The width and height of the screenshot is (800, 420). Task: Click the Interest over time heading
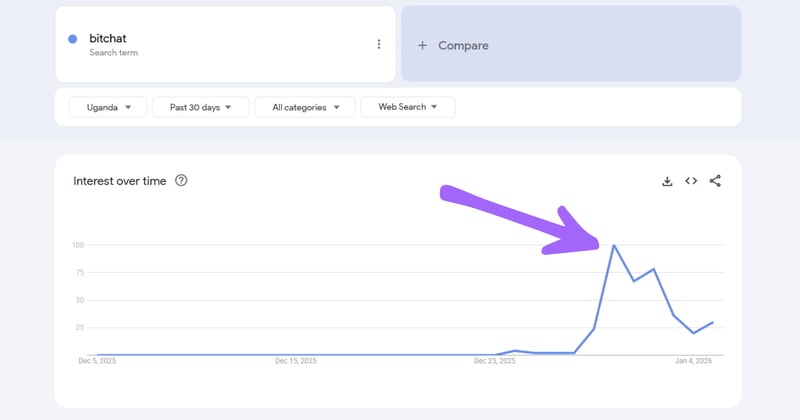[x=119, y=181]
